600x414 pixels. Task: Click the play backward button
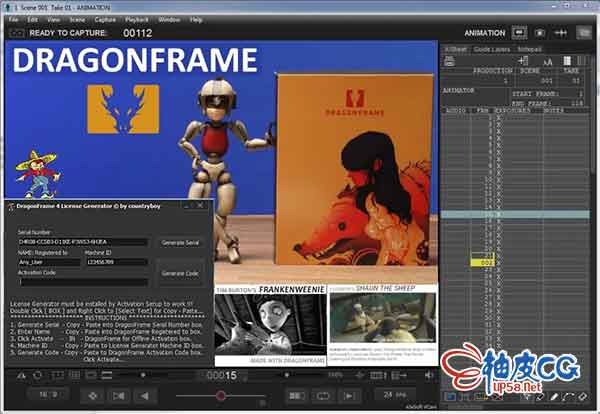pyautogui.click(x=145, y=396)
